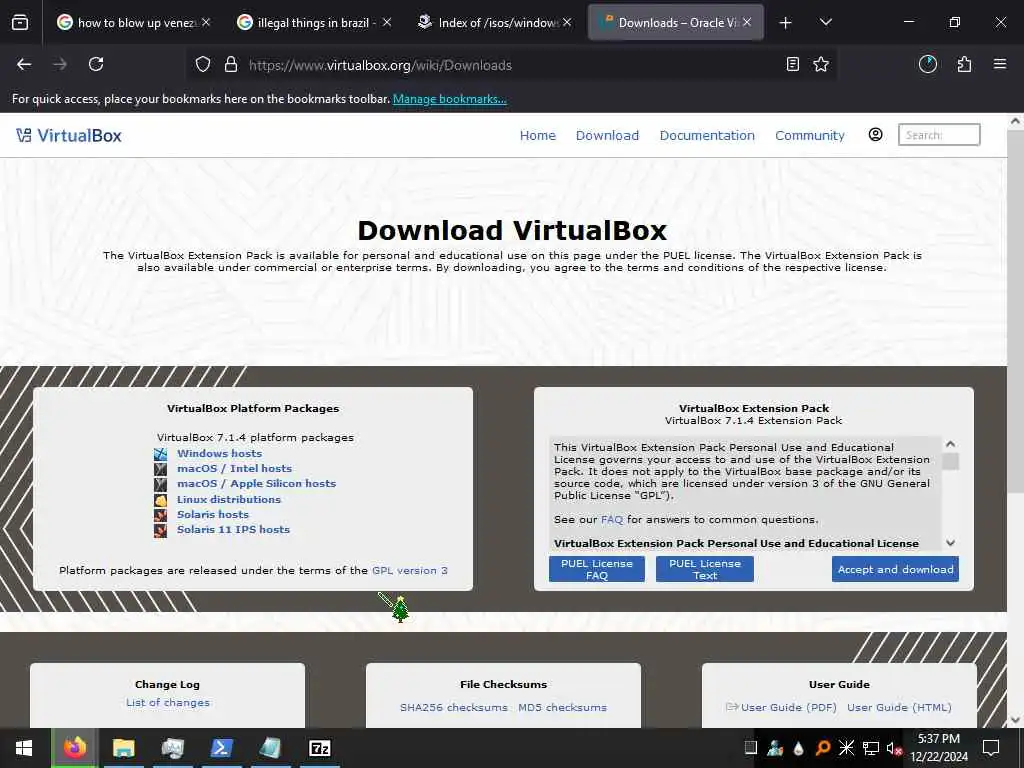Open File Explorer from the taskbar
Image resolution: width=1024 pixels, height=768 pixels.
pos(123,748)
